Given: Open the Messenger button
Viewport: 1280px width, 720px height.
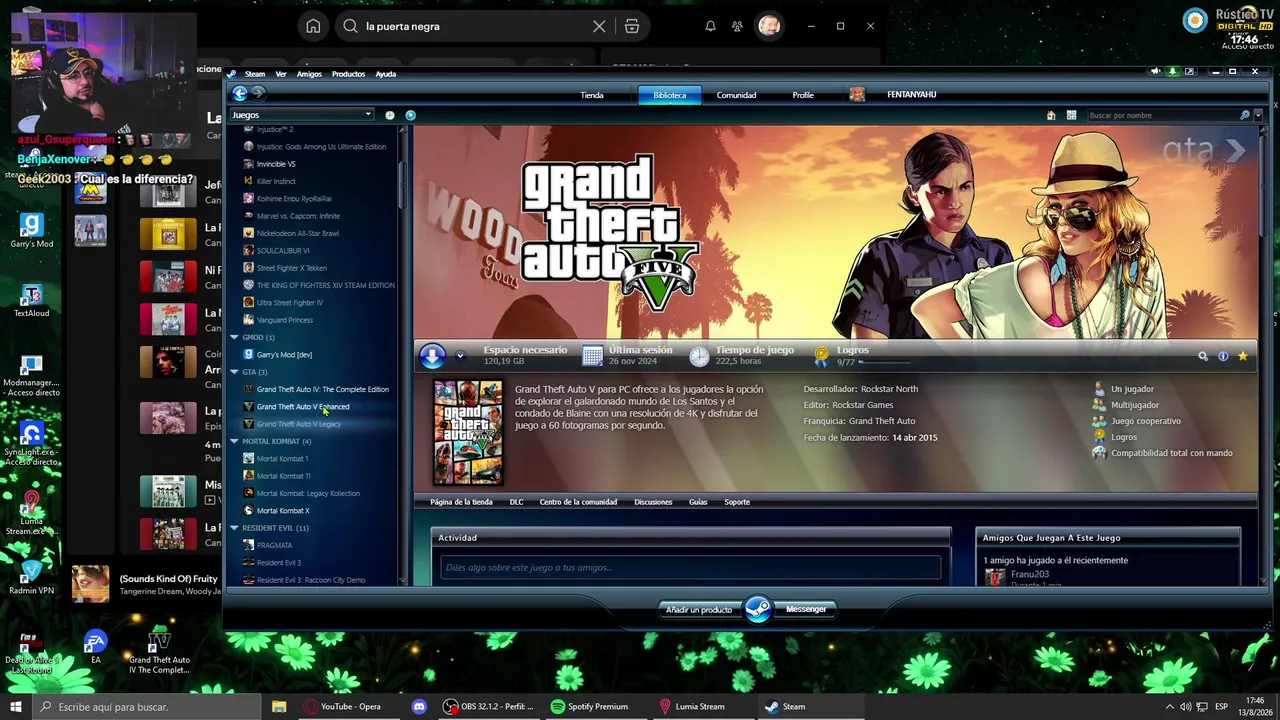Looking at the screenshot, I should (806, 609).
